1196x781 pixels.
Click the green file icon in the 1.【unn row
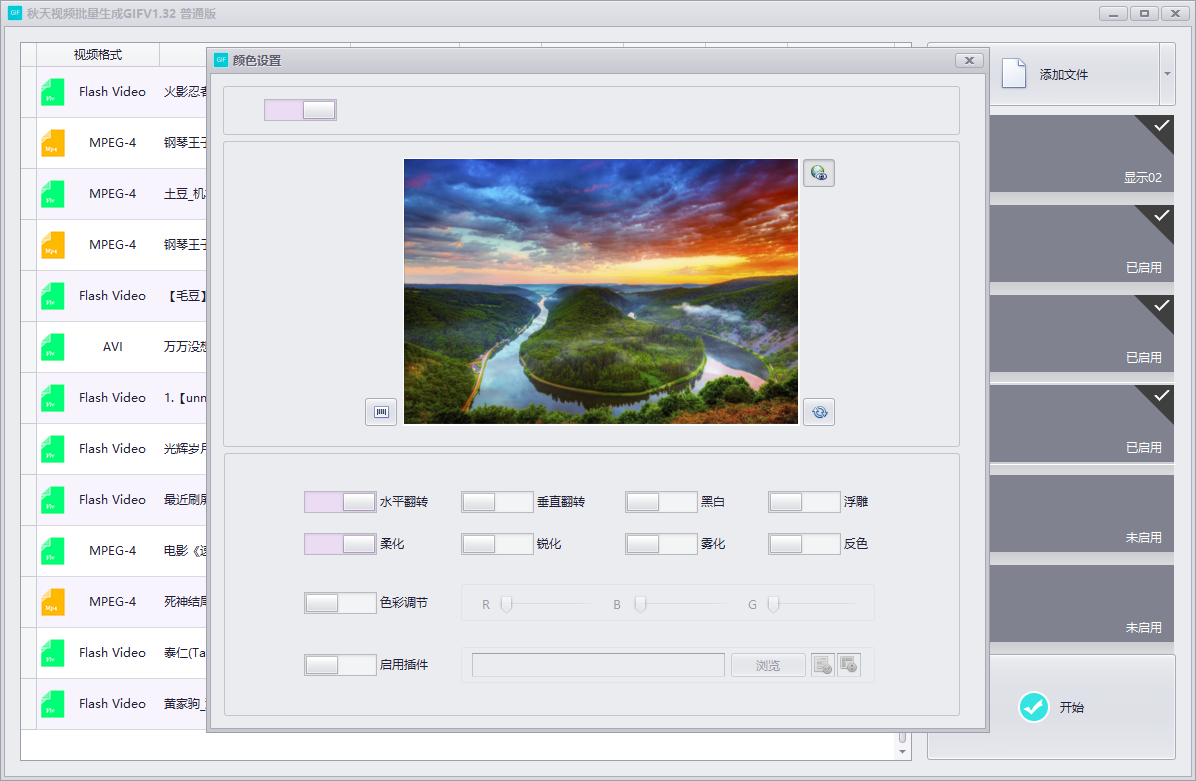[53, 398]
